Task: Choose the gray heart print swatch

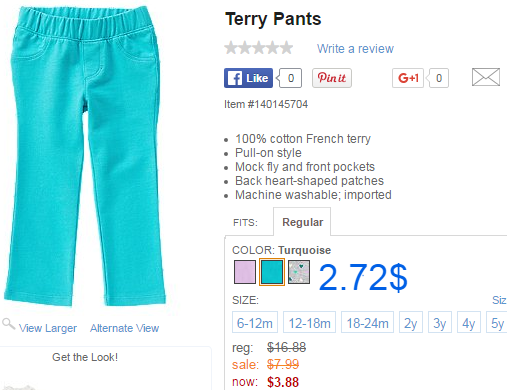Action: 299,272
